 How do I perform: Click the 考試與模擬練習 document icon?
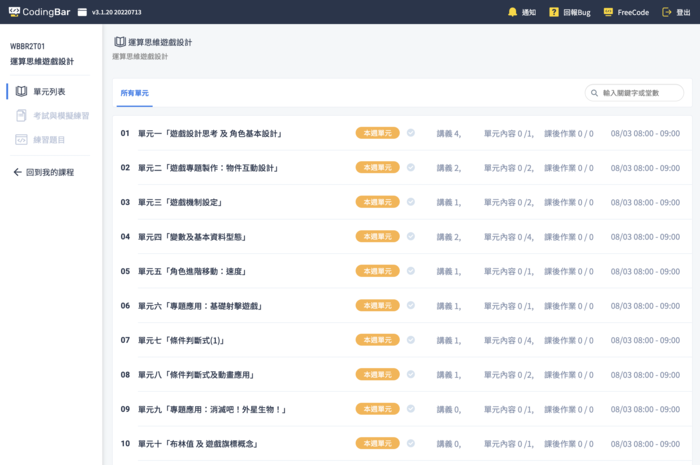(22, 116)
